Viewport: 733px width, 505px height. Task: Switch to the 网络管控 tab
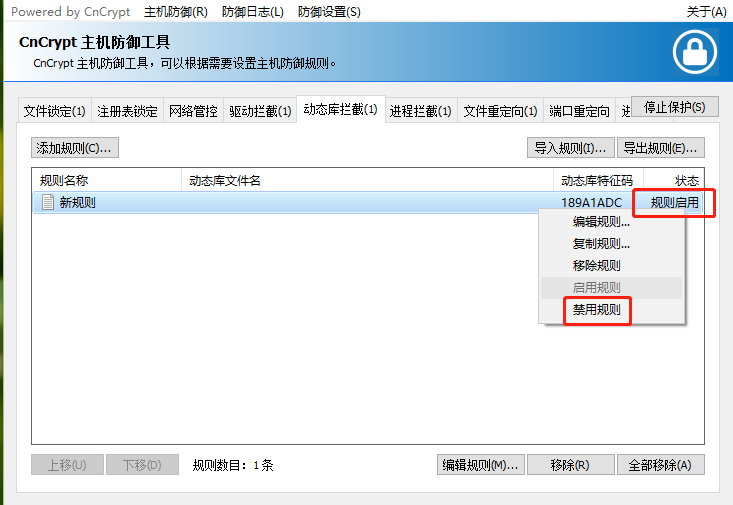(193, 111)
